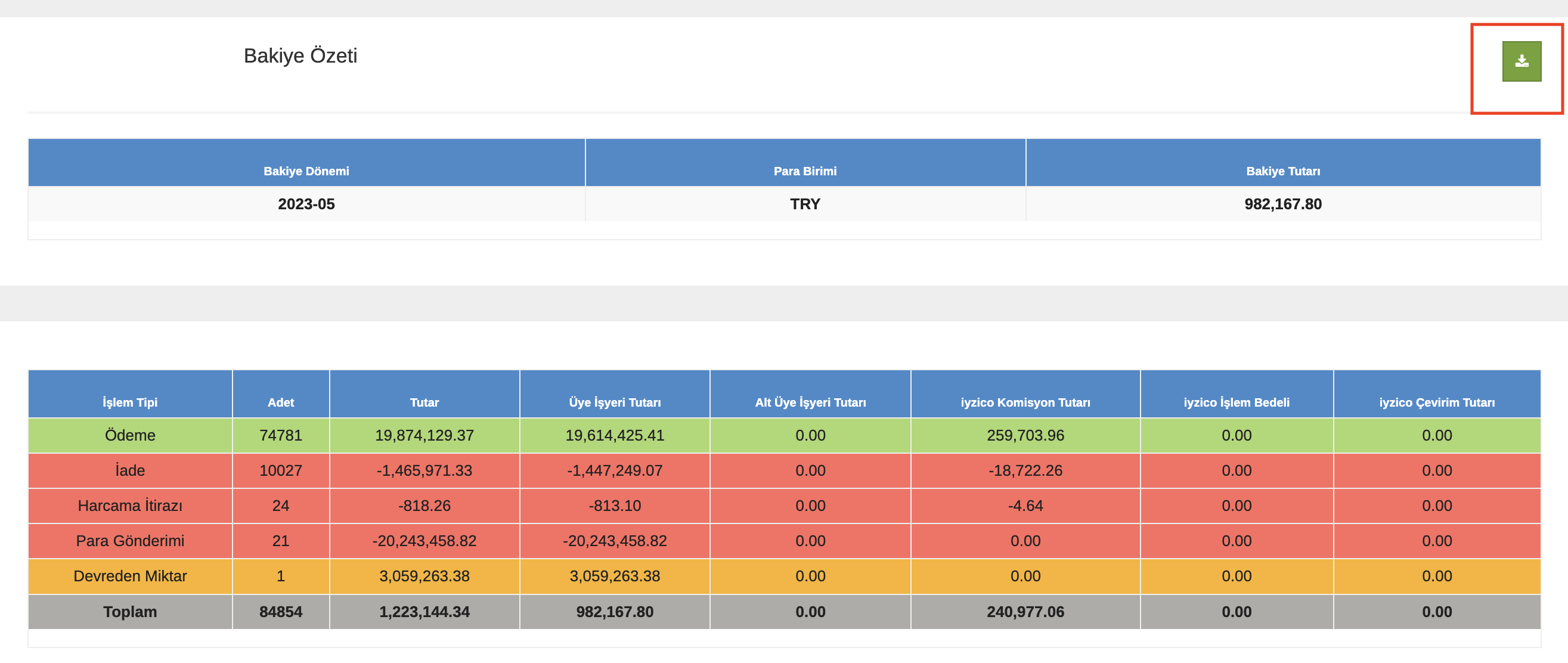Click the Devreden Miktar row label
Viewport: 1568px width, 663px height.
tap(129, 576)
